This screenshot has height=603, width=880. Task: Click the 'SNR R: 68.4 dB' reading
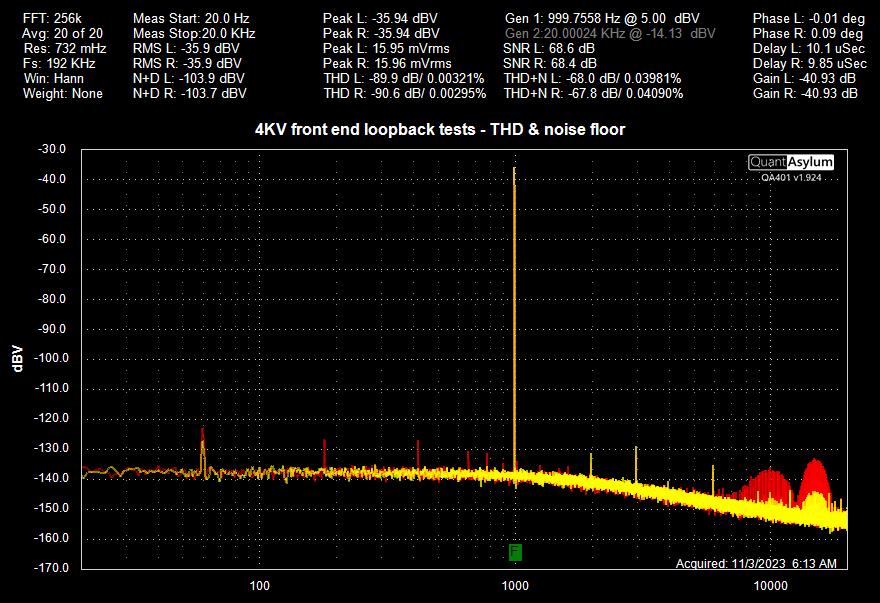pyautogui.click(x=550, y=63)
